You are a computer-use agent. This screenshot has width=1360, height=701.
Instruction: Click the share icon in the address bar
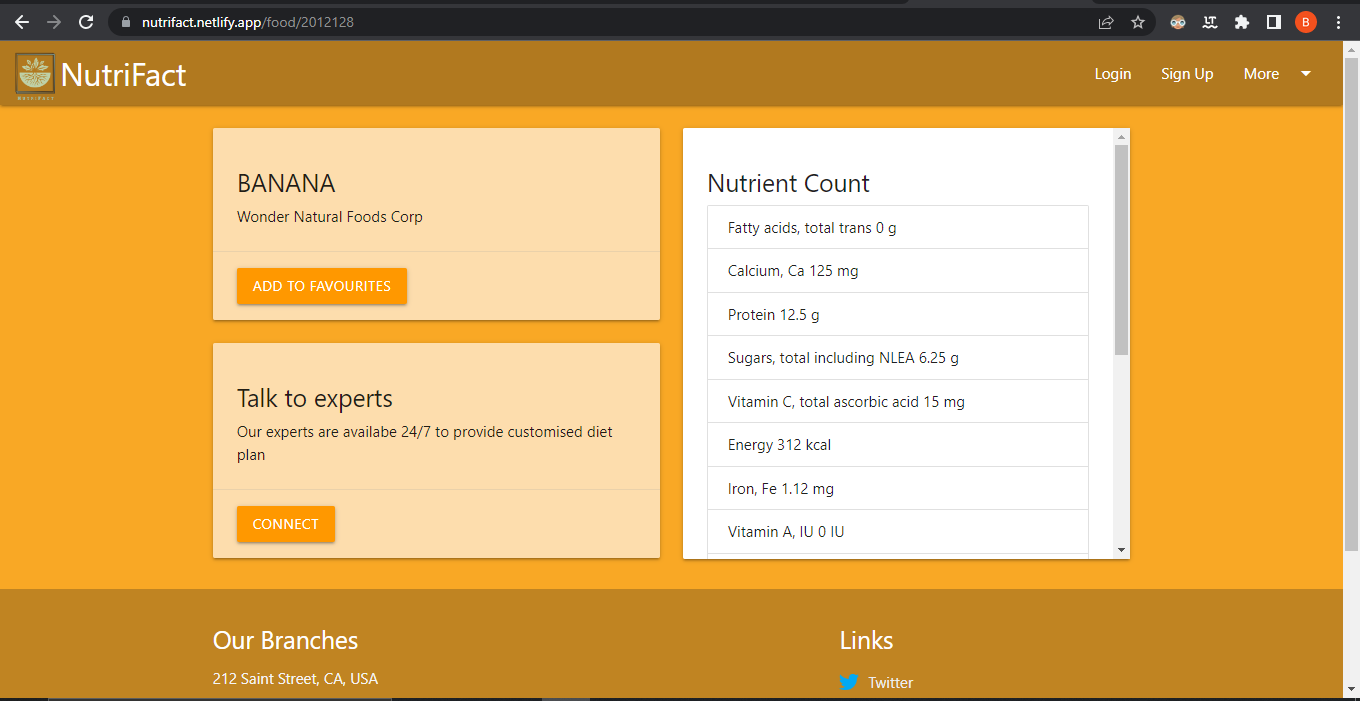(1106, 21)
